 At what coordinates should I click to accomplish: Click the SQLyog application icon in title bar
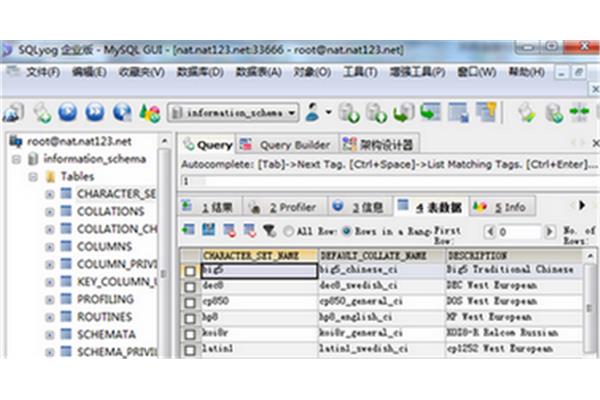7,50
